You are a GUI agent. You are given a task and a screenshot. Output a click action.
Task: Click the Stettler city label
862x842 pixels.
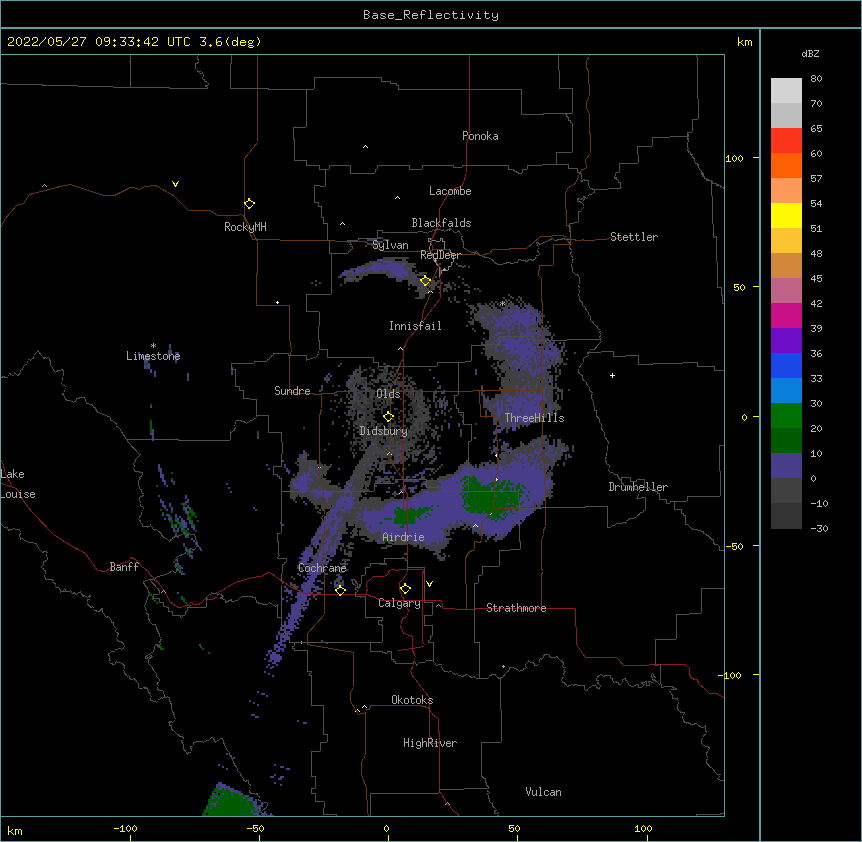click(634, 237)
